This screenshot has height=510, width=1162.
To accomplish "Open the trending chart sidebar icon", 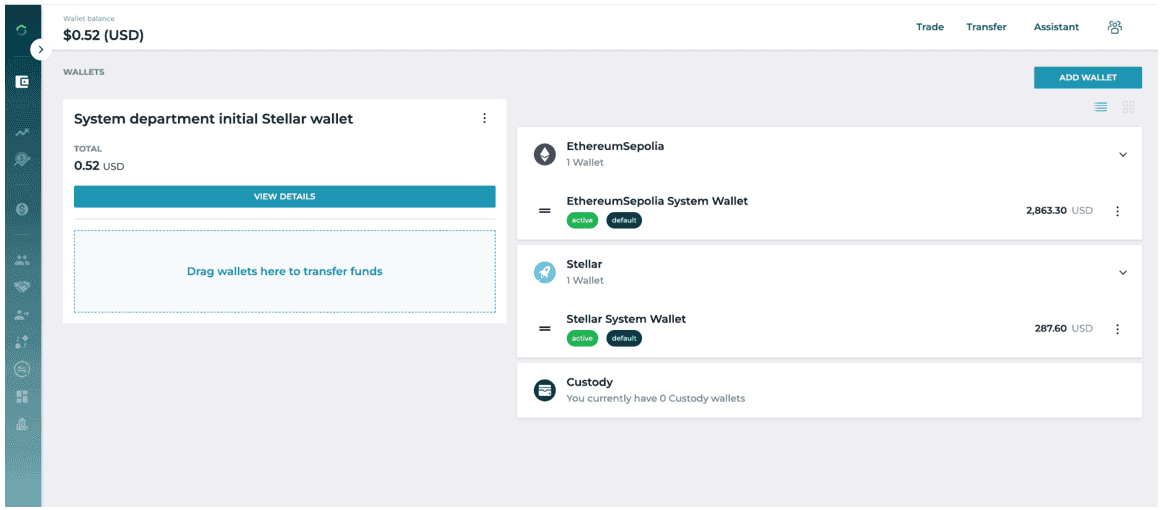I will (x=22, y=133).
